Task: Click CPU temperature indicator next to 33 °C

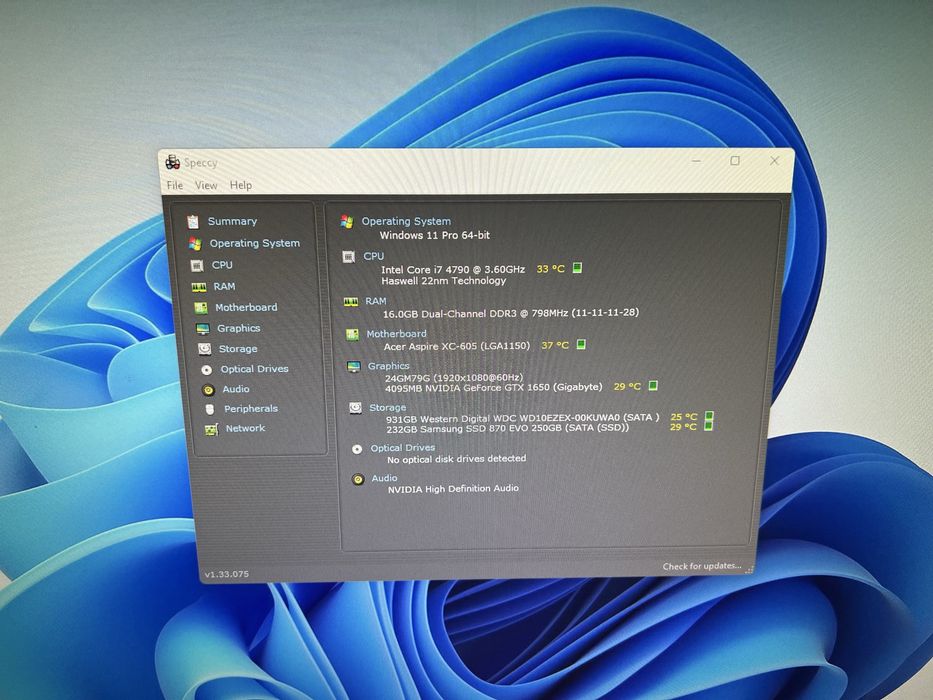Action: [577, 268]
